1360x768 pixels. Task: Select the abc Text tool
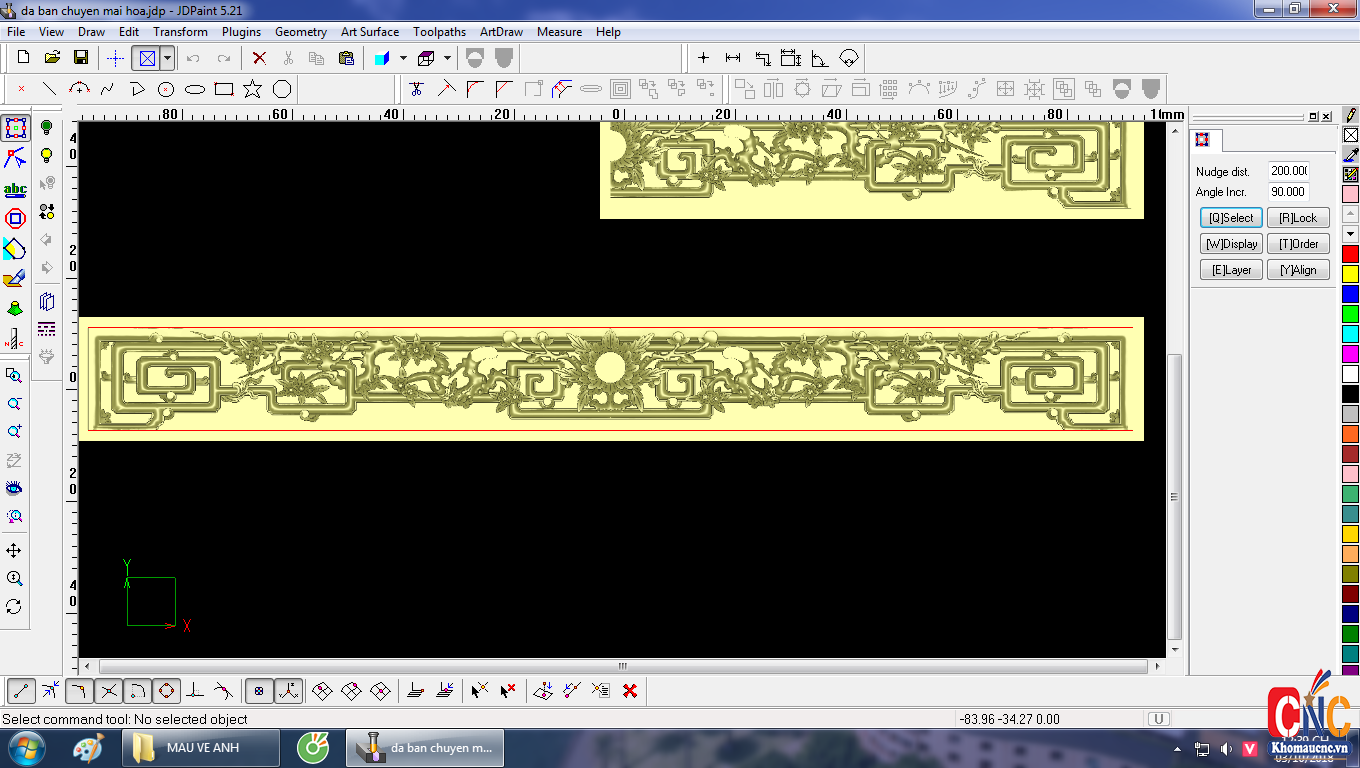15,189
